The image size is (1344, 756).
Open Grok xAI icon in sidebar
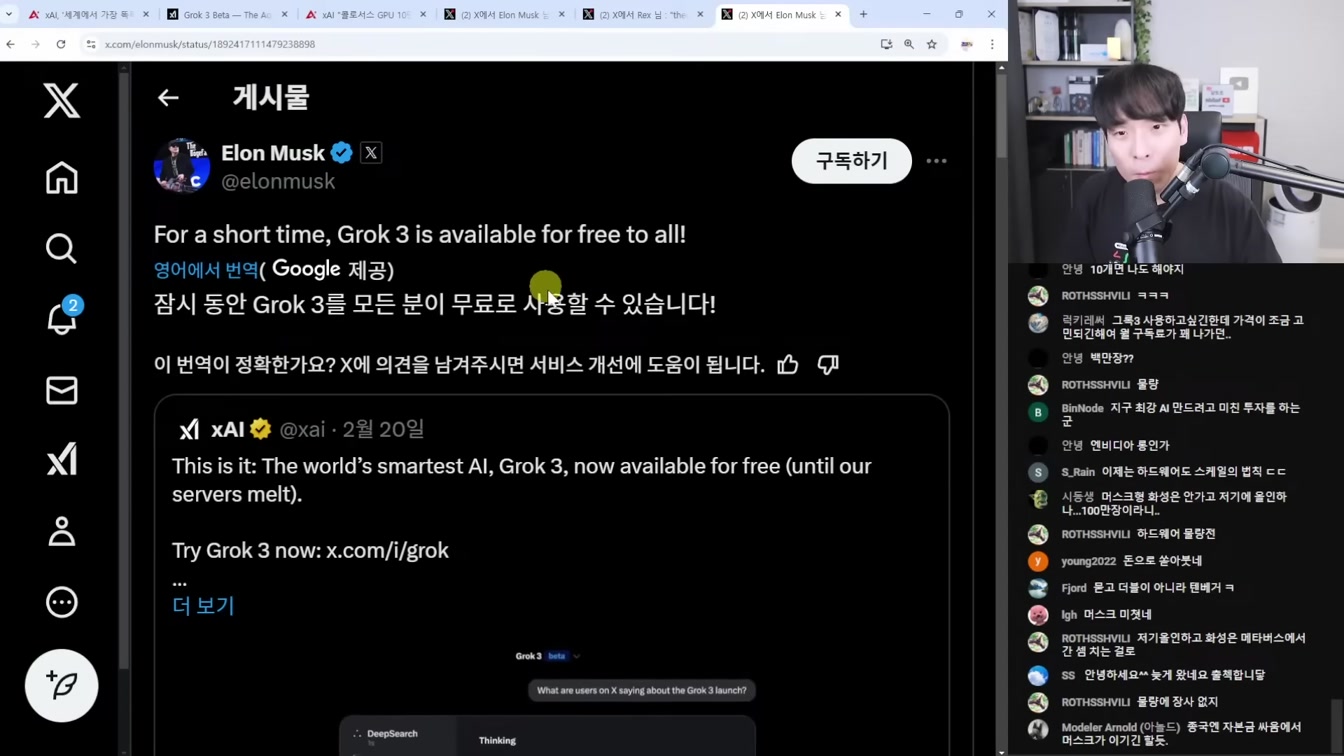(x=61, y=460)
